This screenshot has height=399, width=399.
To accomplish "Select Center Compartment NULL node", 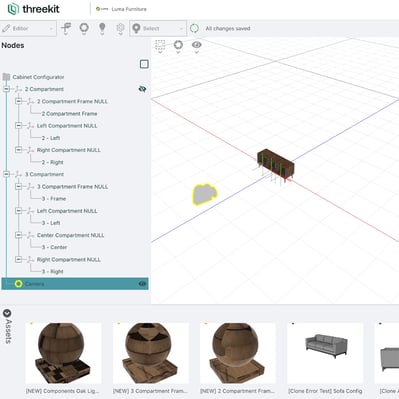I will [x=70, y=235].
